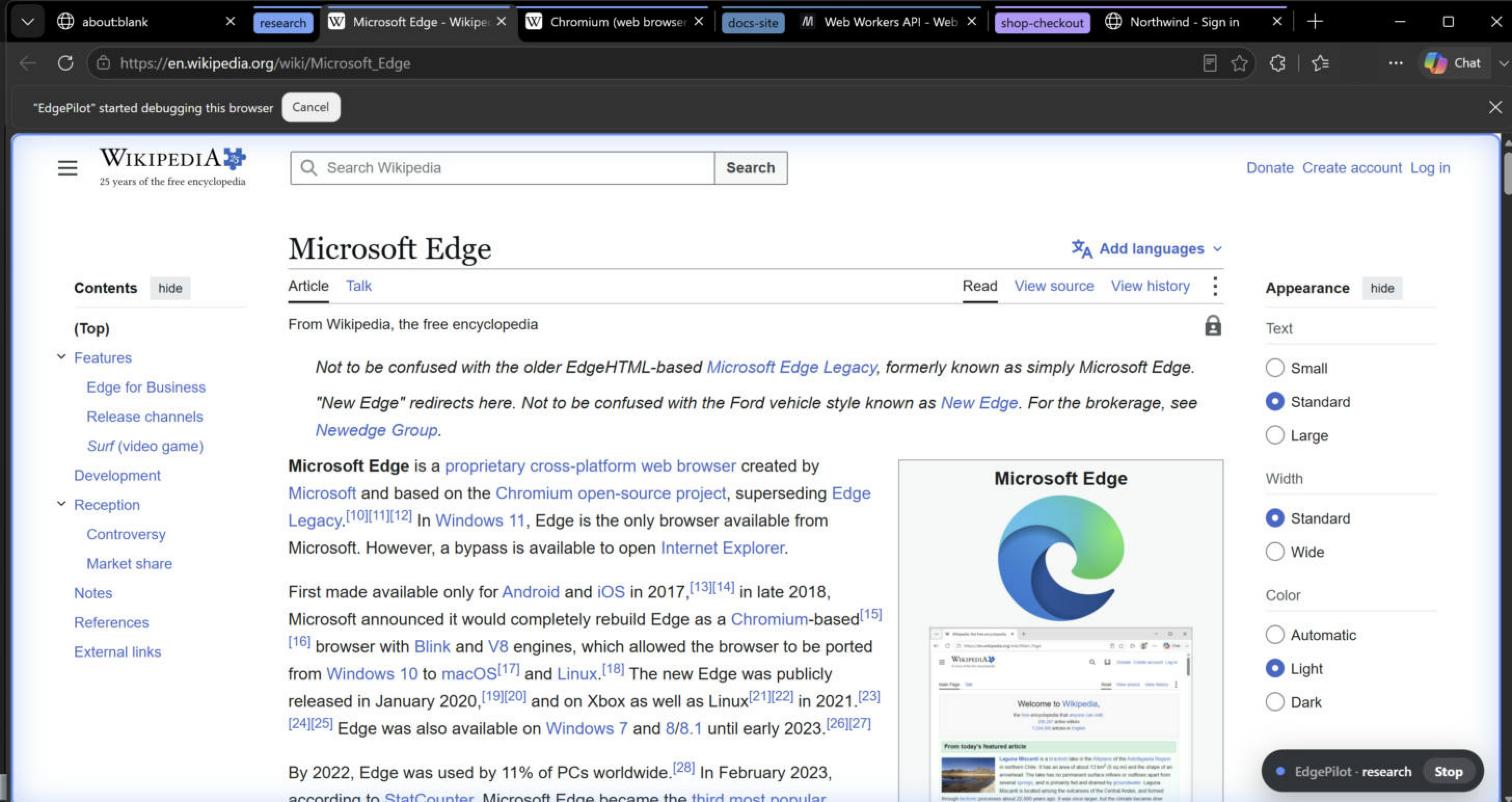Open the Copilot Chat button

coord(1453,63)
